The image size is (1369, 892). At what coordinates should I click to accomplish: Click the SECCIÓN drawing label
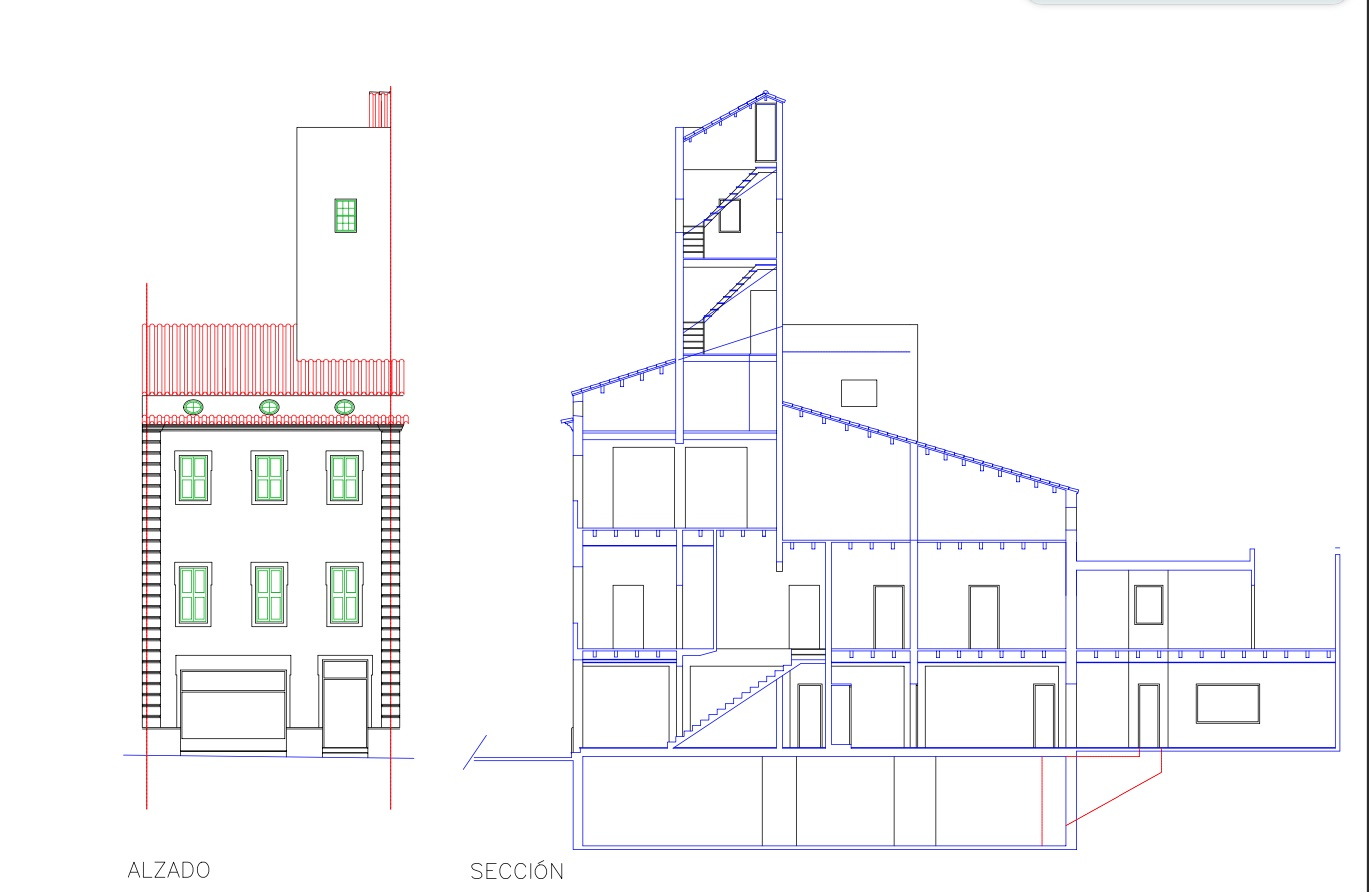point(516,871)
